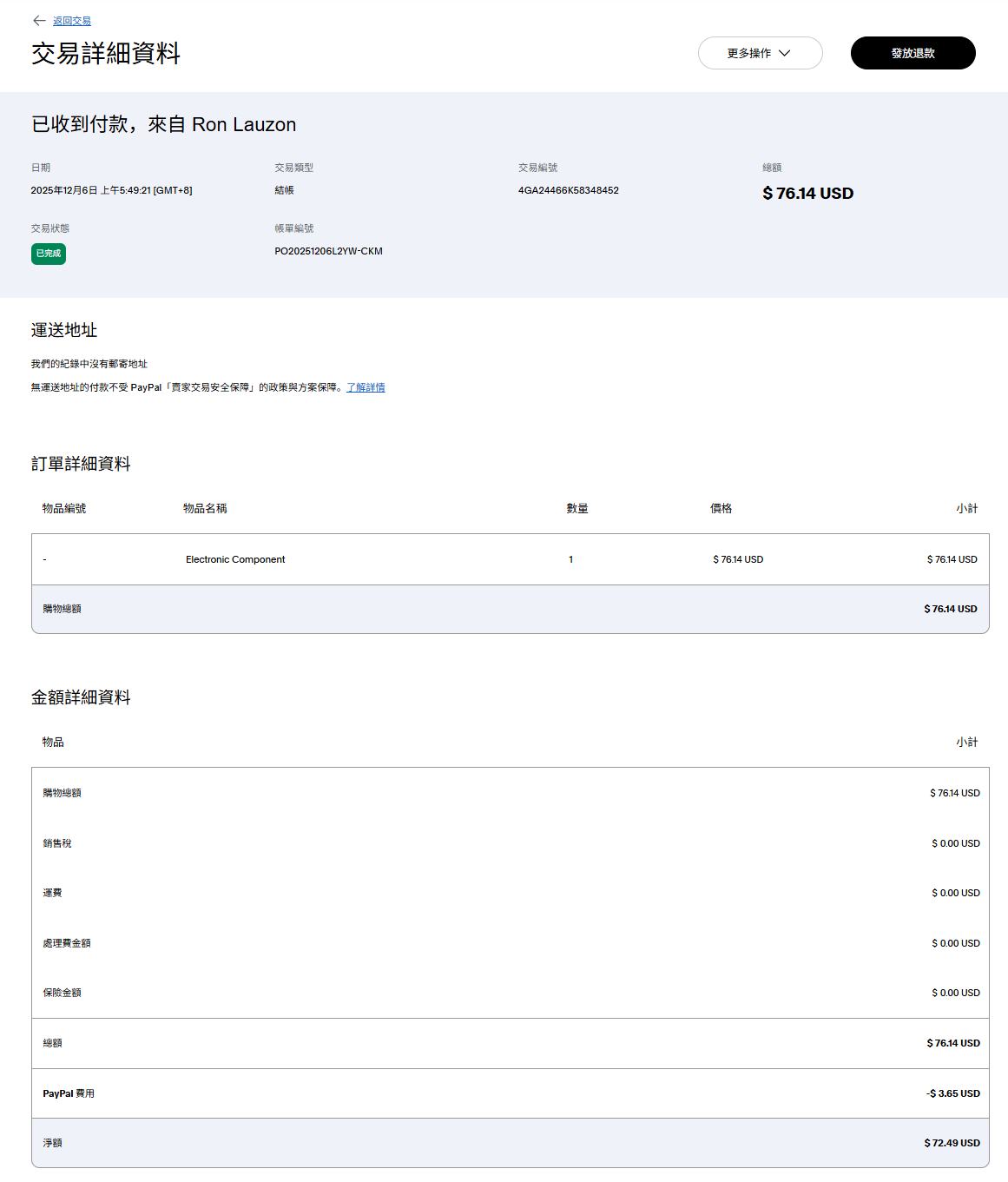Click the 交易詳細資料 page heading
The height and width of the screenshot is (1182, 1008).
pyautogui.click(x=106, y=54)
